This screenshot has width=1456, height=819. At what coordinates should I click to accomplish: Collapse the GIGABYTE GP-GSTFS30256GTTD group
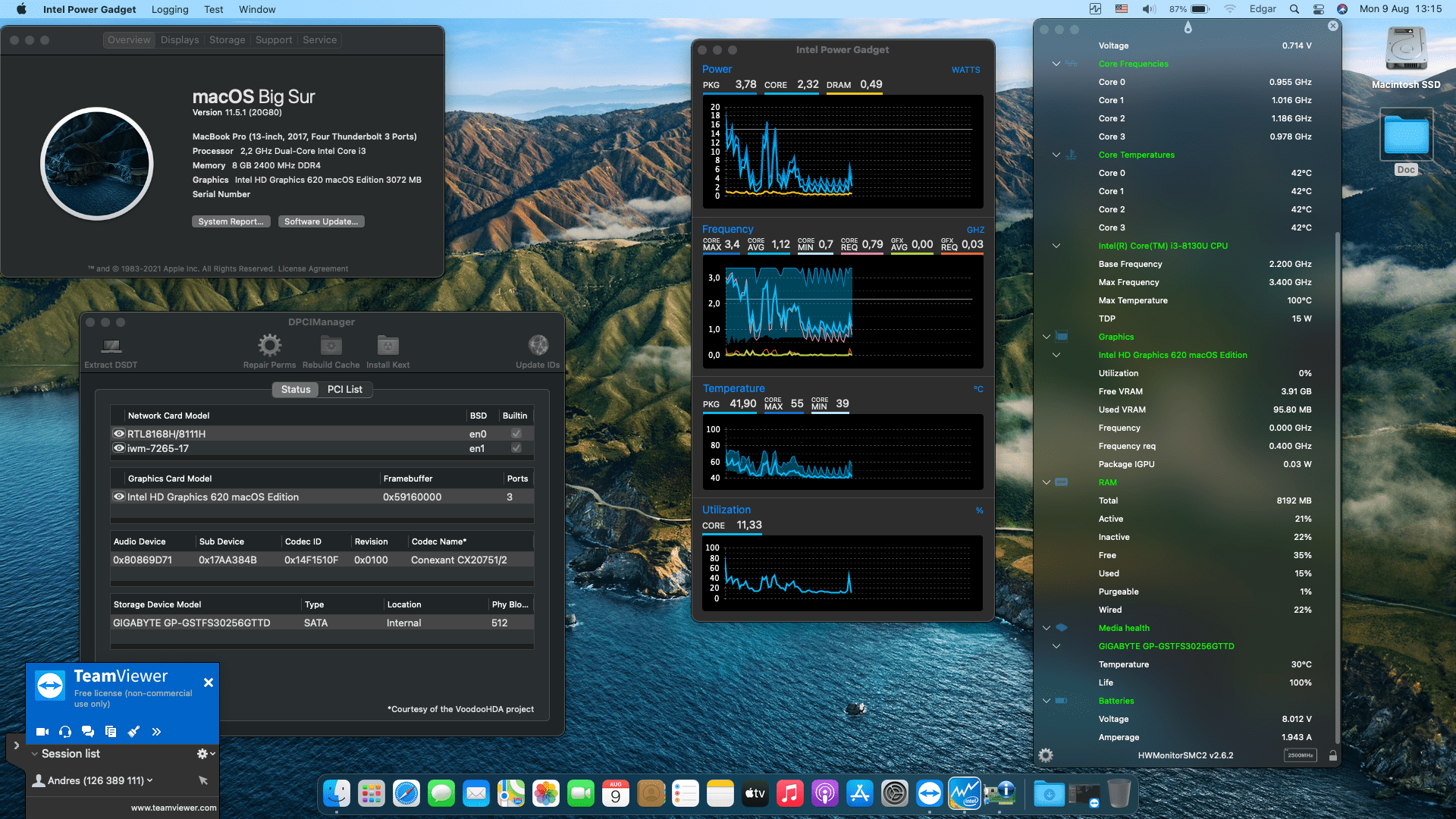coord(1056,646)
